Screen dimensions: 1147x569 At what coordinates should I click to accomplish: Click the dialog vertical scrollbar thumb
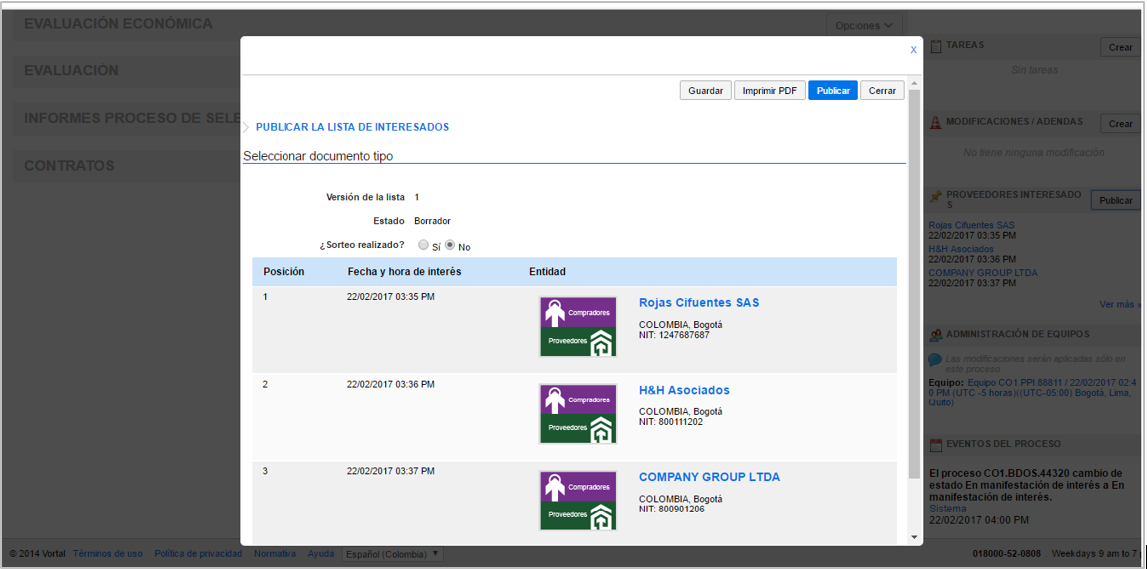(914, 284)
